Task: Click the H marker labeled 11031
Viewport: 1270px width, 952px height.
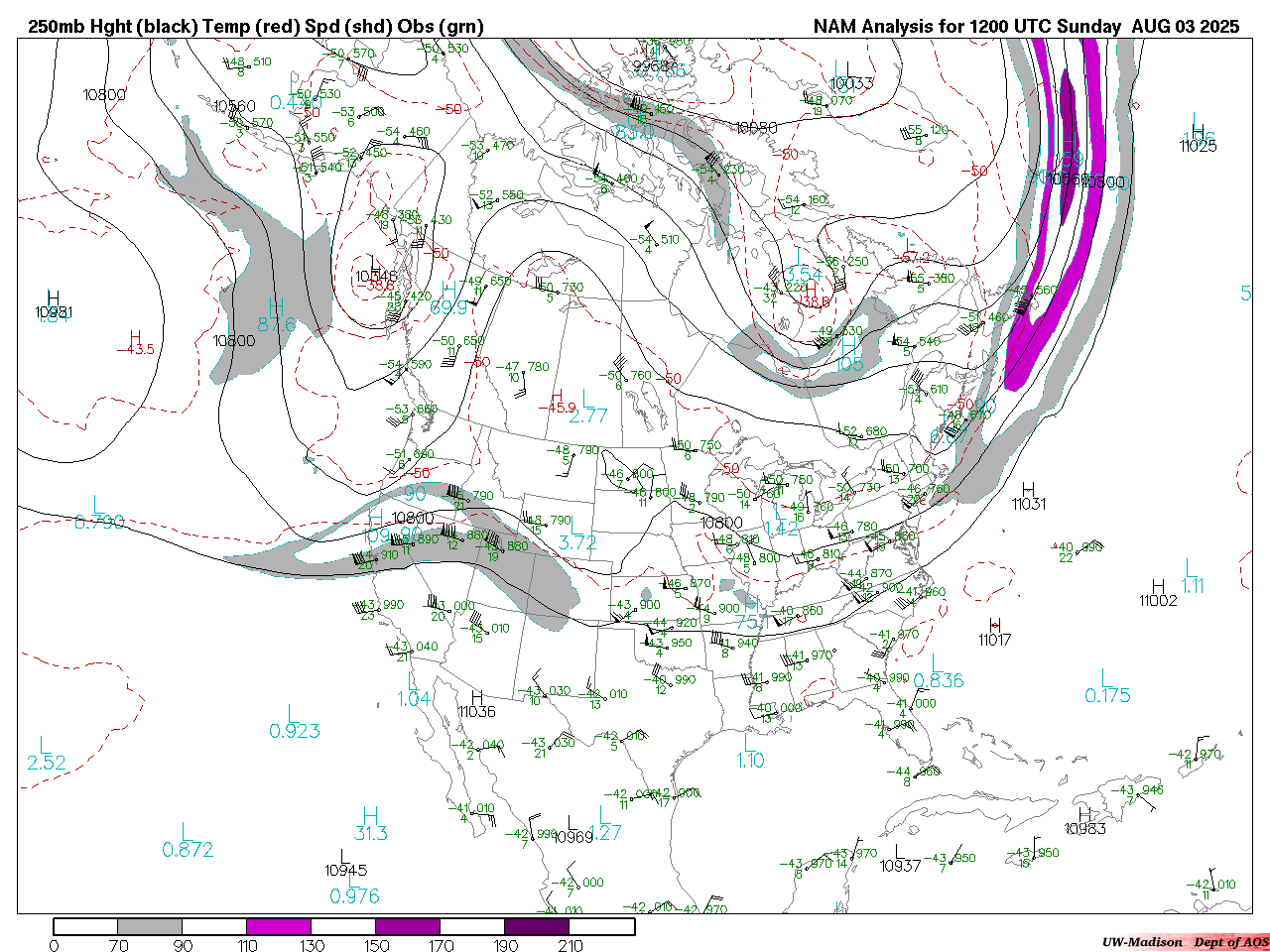Action: [x=1029, y=490]
